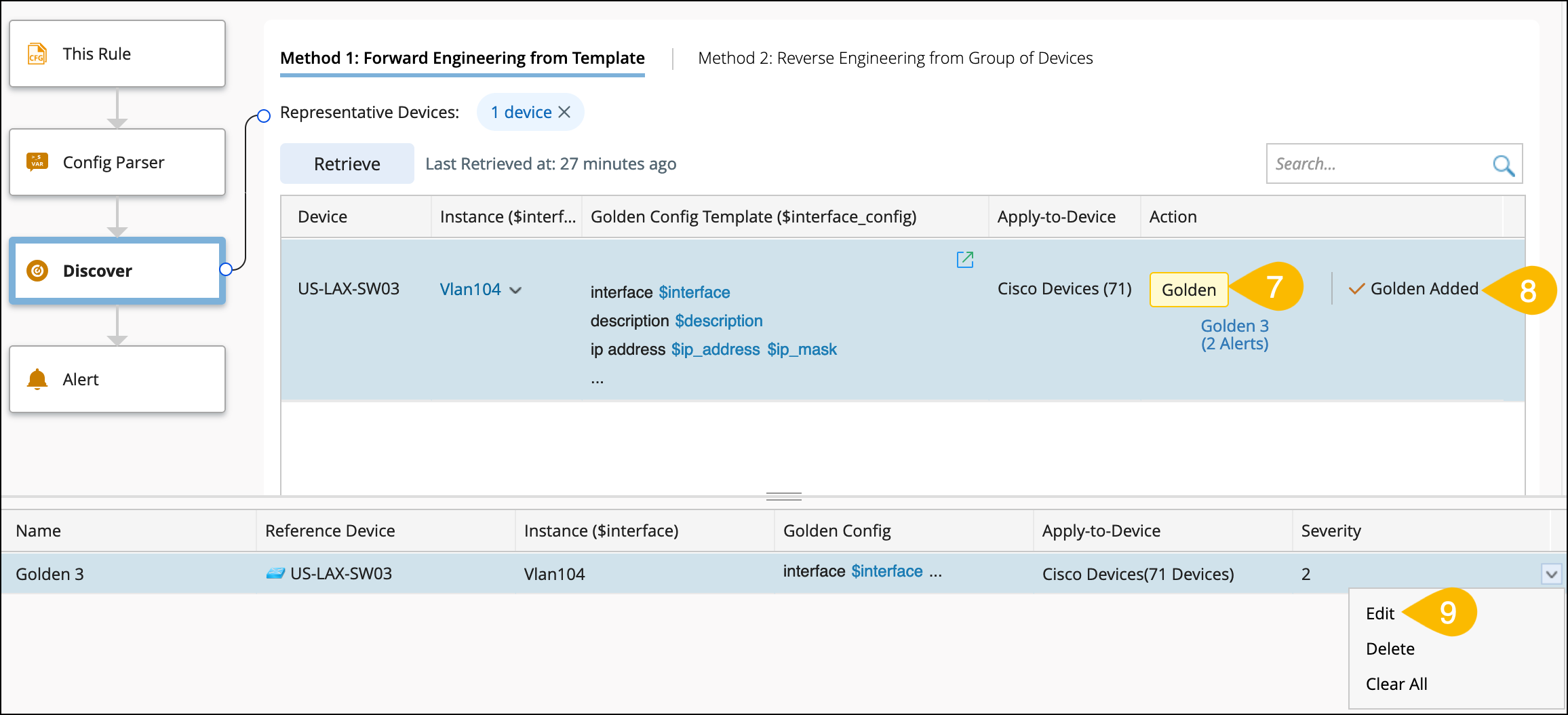Open golden config template in popup editor
Screen dimensions: 1568x715
point(964,259)
